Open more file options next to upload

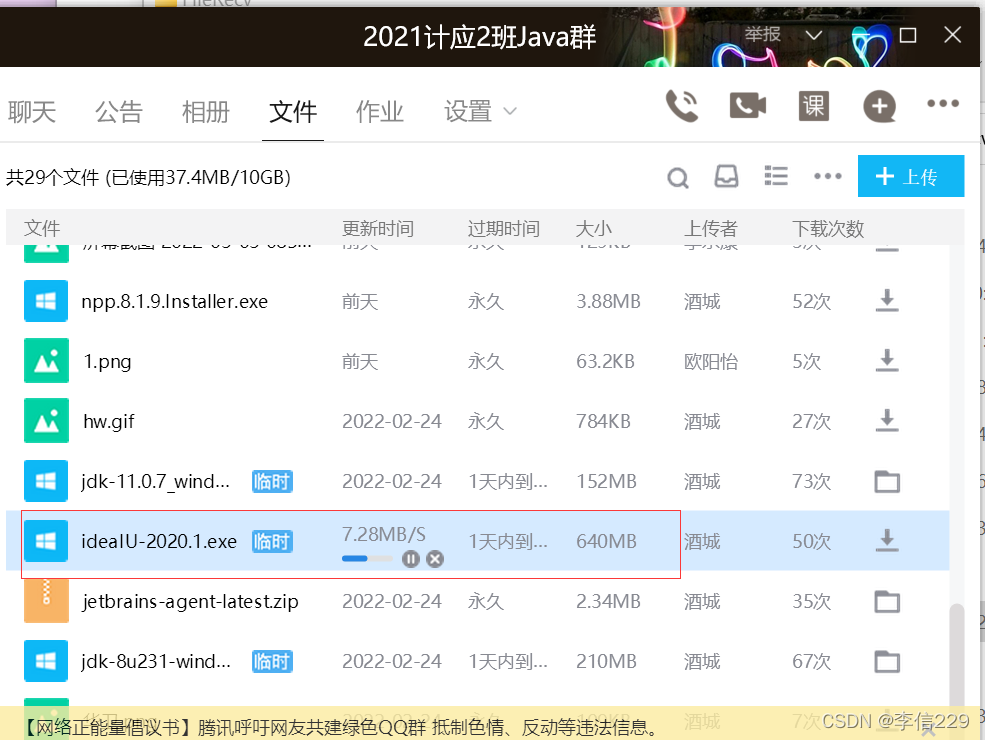(827, 176)
